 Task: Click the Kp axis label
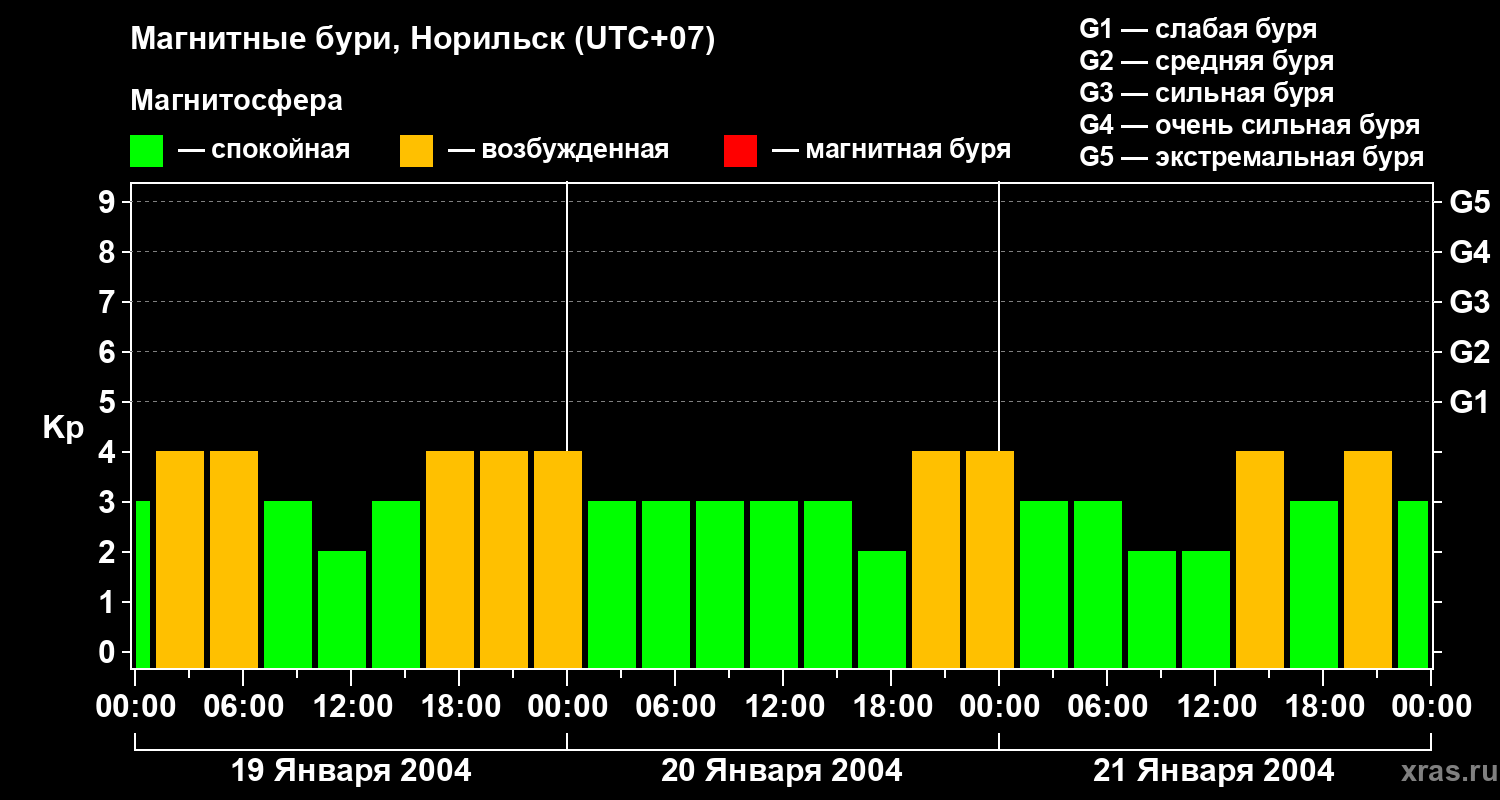coord(63,428)
